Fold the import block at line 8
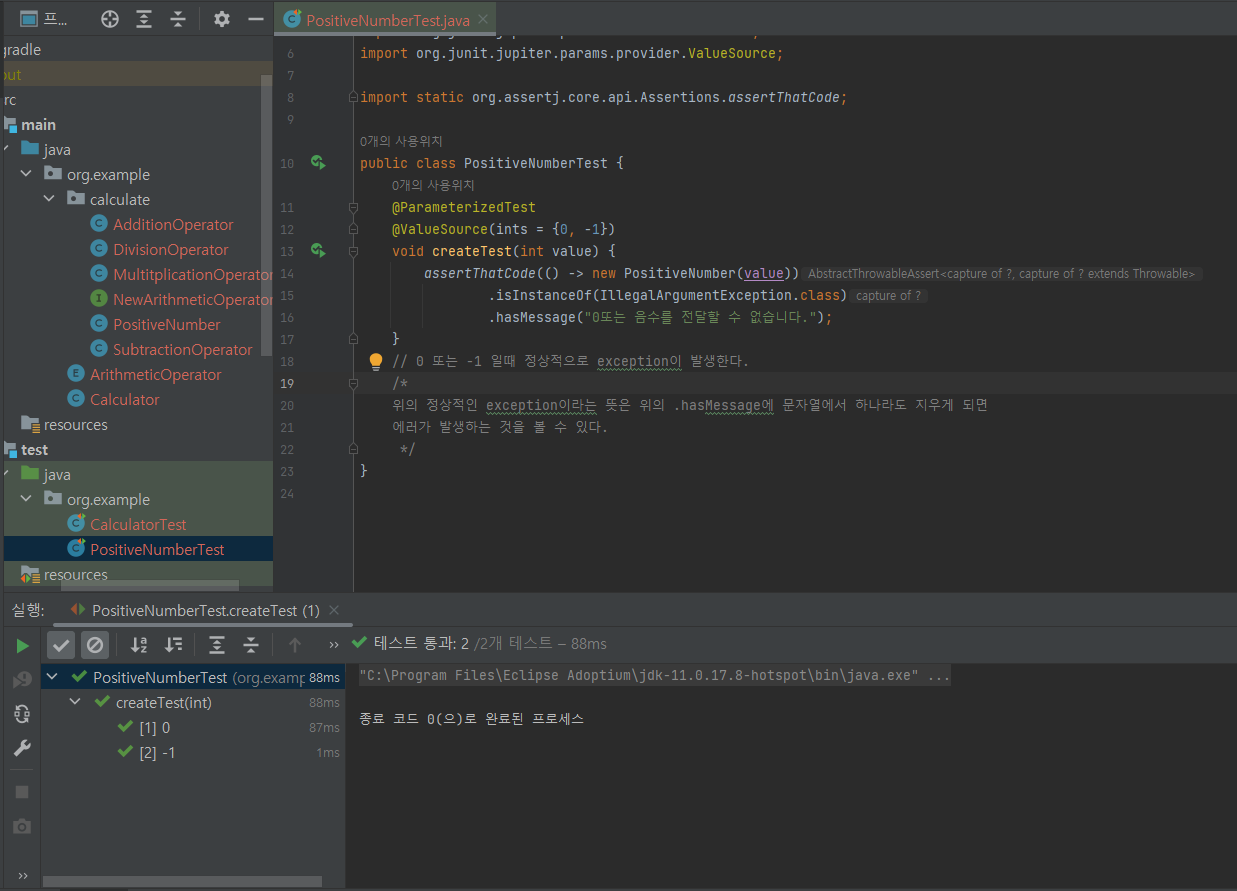This screenshot has height=891, width=1237. pos(352,97)
